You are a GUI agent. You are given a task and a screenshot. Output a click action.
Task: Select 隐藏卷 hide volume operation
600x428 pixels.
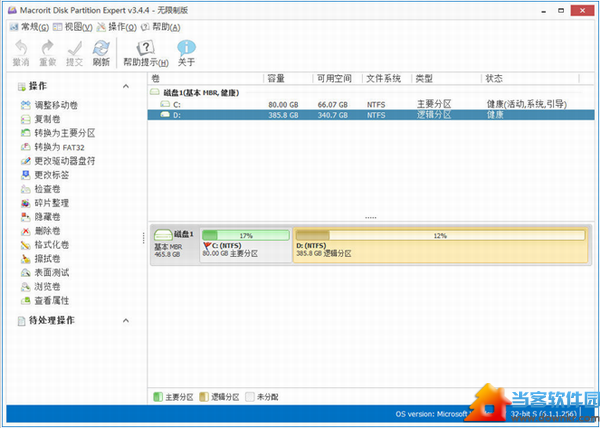click(x=41, y=217)
